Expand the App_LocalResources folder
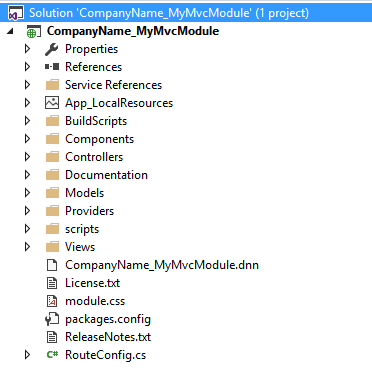Image resolution: width=372 pixels, height=375 pixels. click(27, 103)
